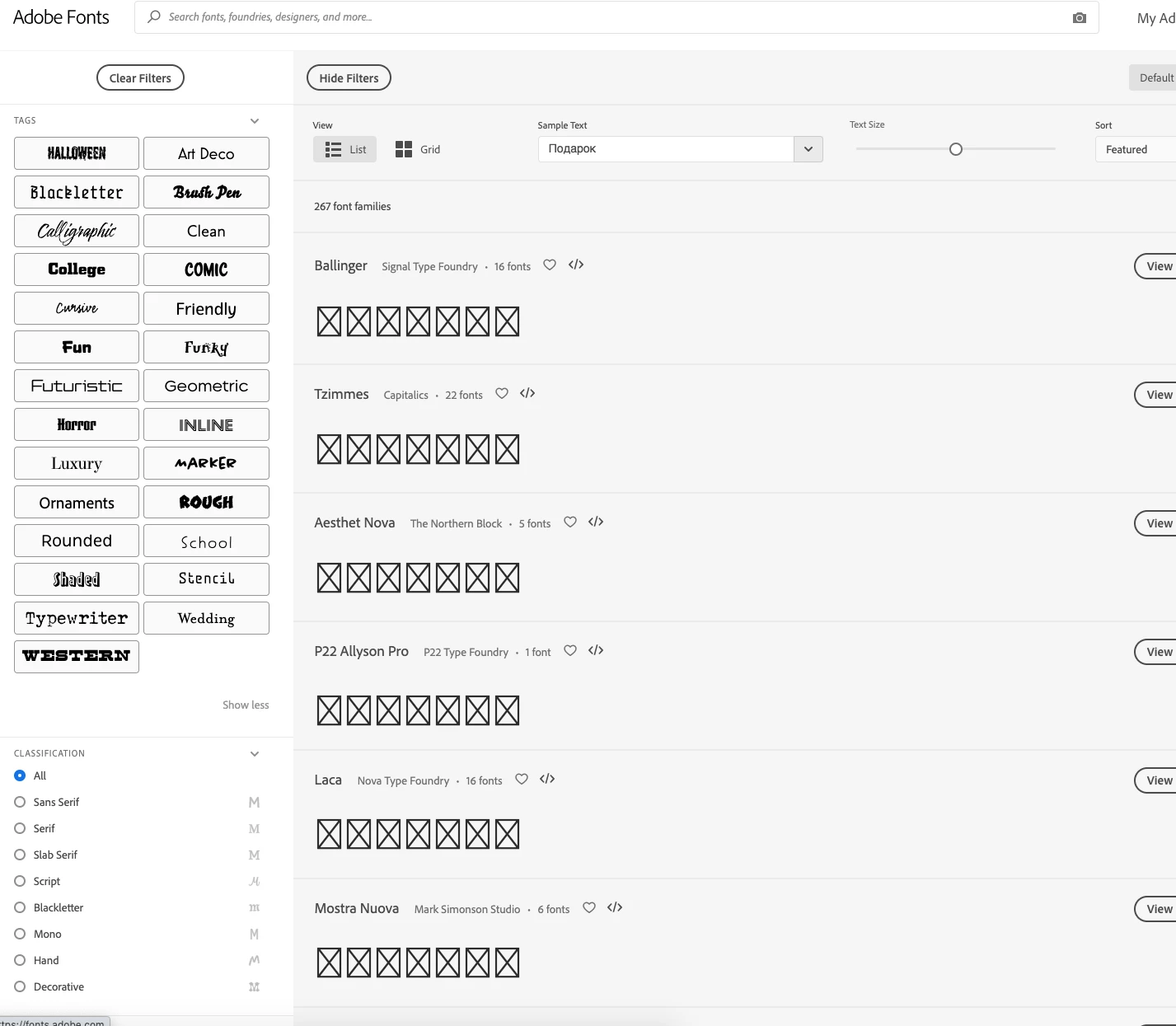Screen dimensions: 1176x1026
Task: Favorite the Mostra Nuova font family
Action: [x=589, y=907]
